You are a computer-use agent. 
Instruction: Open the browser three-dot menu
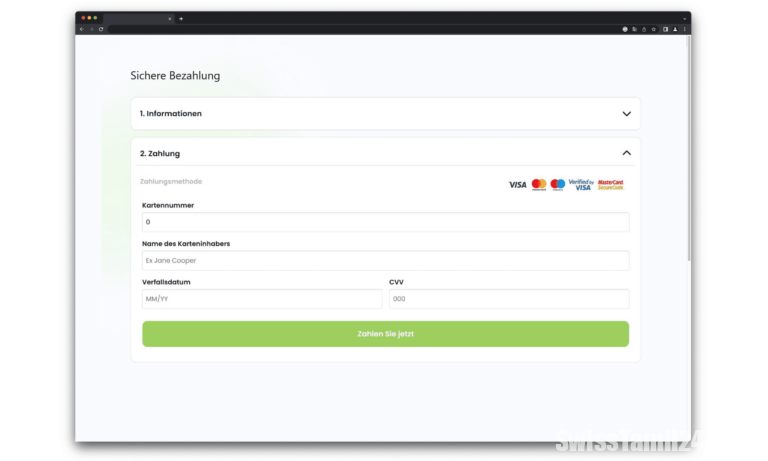coord(685,29)
